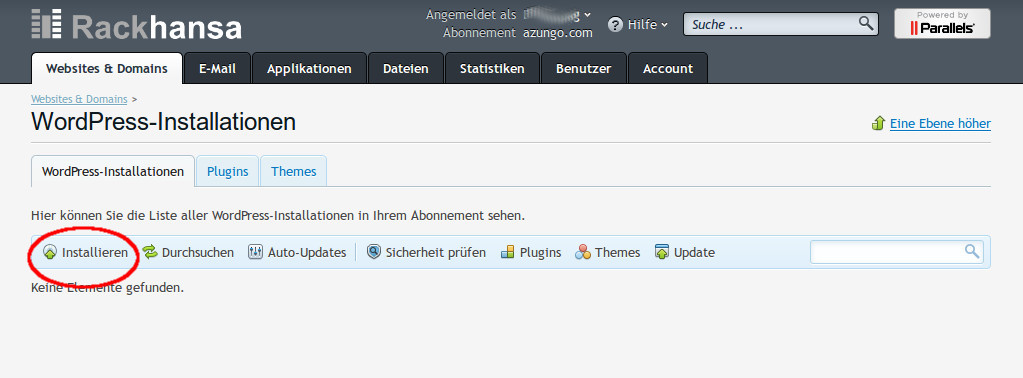Open the Websites & Domains main tab
The width and height of the screenshot is (1023, 378).
(106, 68)
